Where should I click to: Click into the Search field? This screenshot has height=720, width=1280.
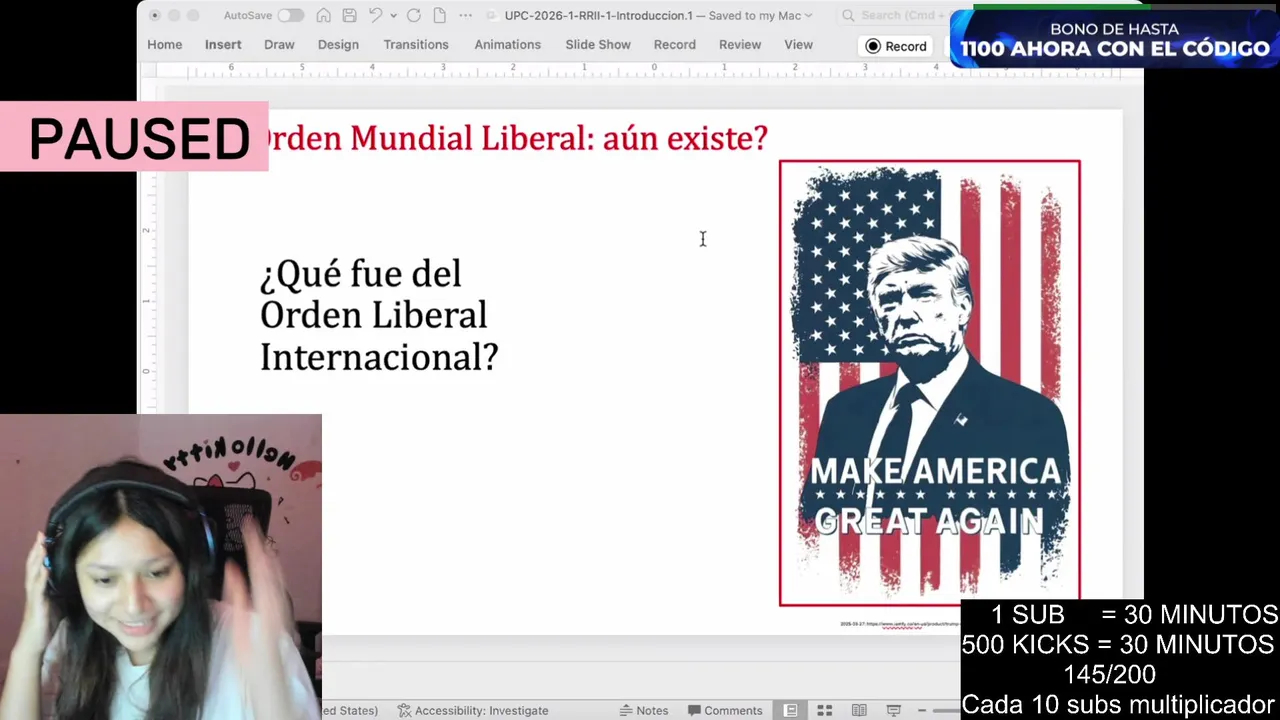[892, 15]
